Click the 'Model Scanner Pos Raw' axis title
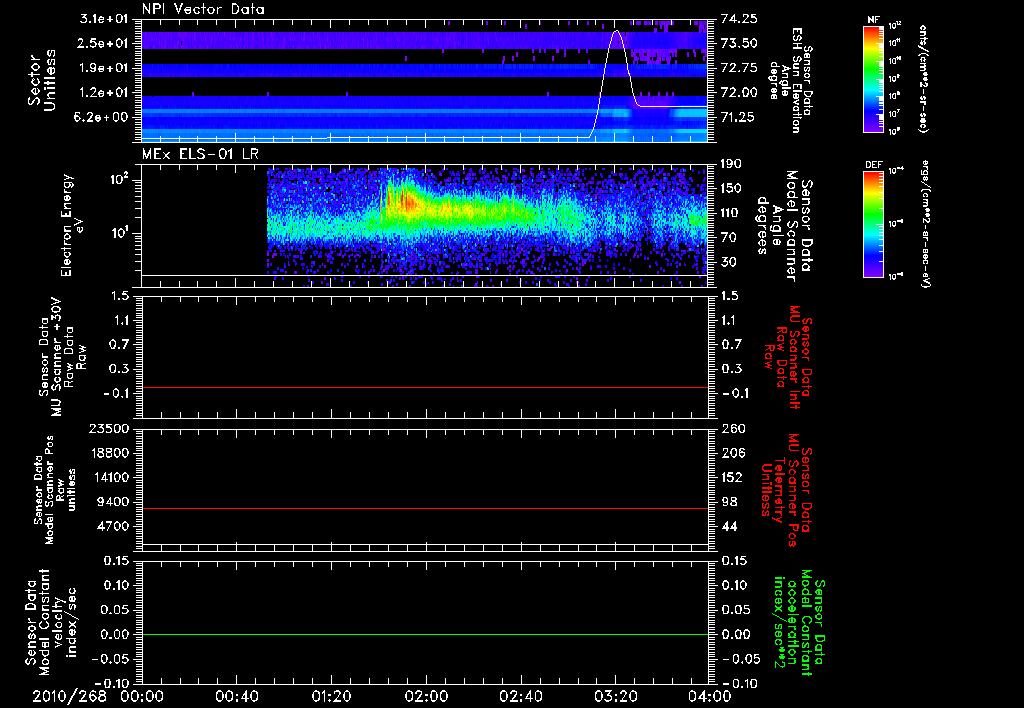This screenshot has width=1024, height=708. pyautogui.click(x=54, y=490)
